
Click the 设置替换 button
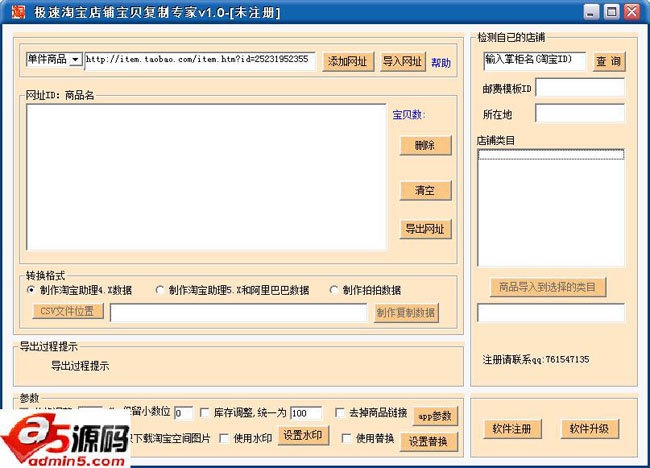(429, 442)
